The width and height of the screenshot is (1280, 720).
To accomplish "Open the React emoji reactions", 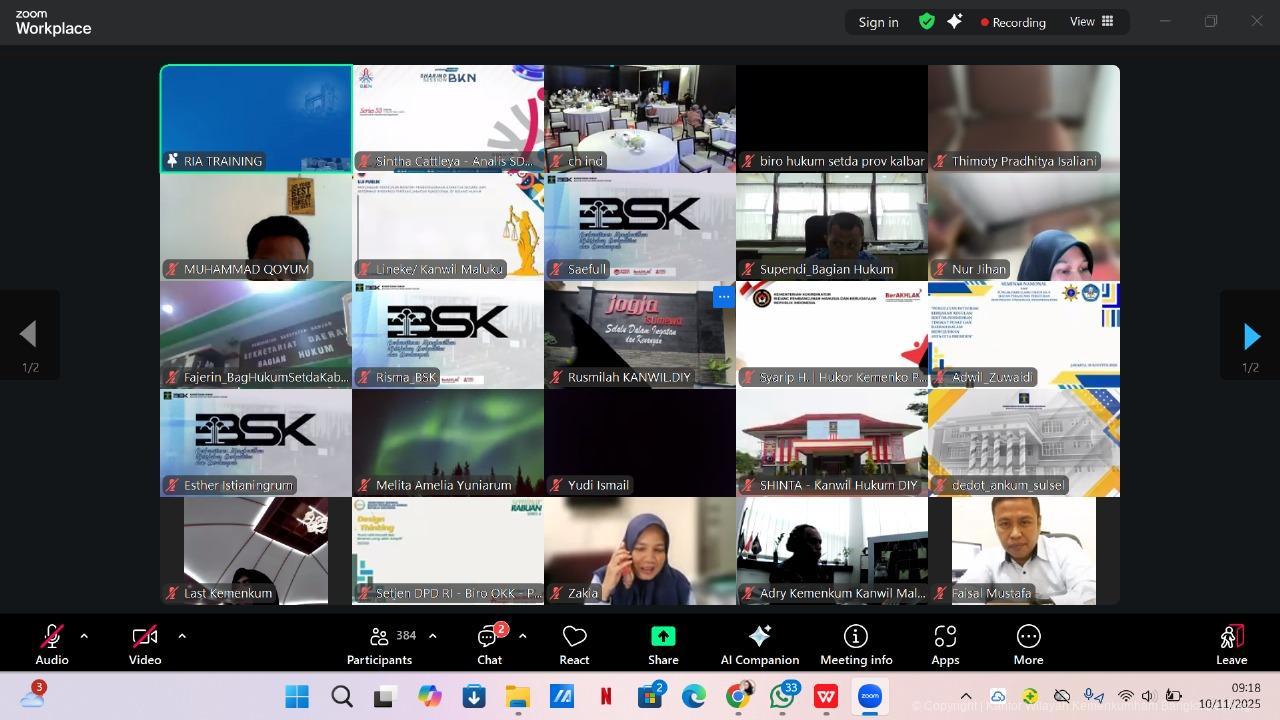I will tap(574, 644).
